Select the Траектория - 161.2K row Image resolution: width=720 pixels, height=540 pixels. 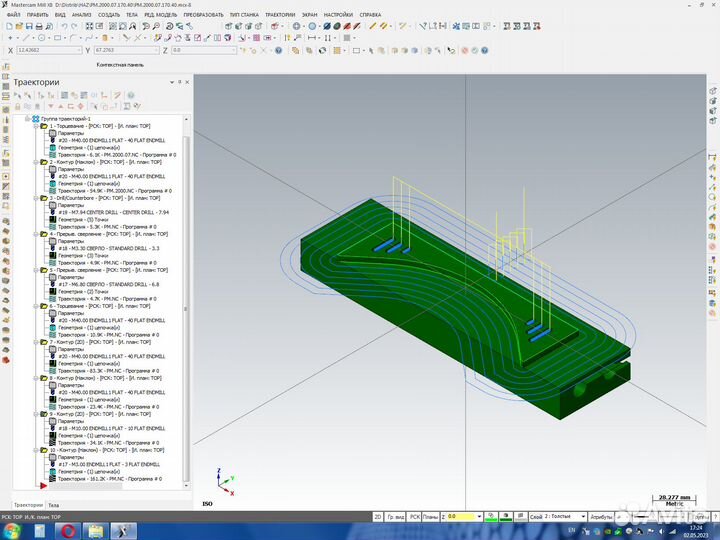point(110,478)
